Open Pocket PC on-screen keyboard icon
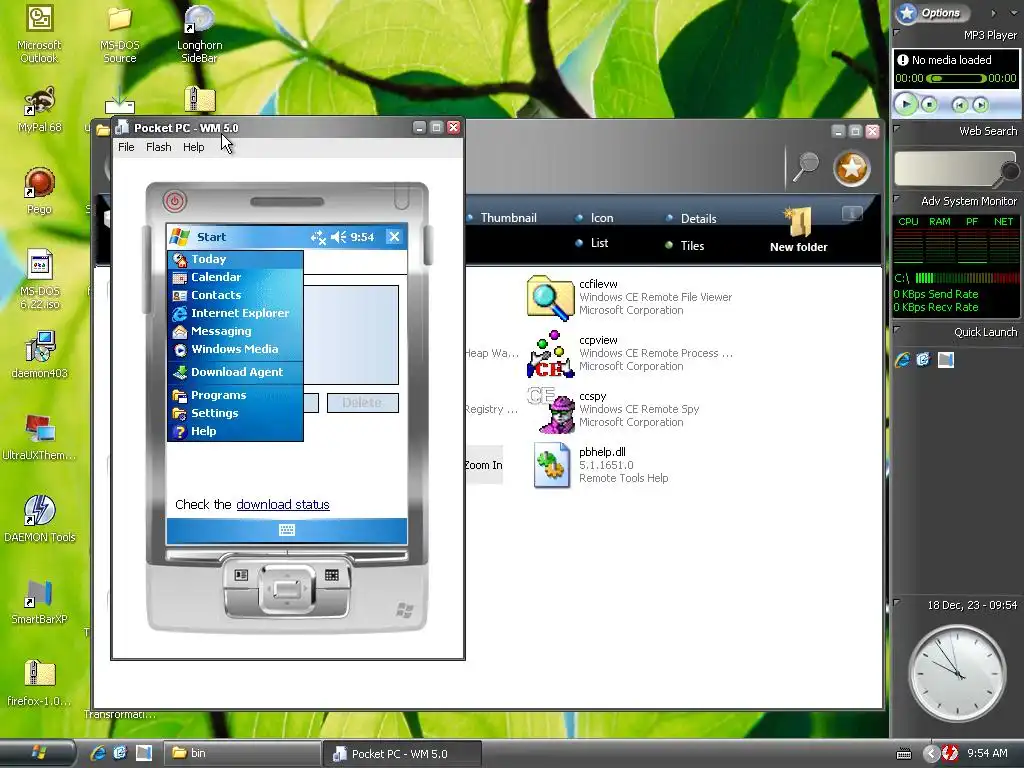Image resolution: width=1024 pixels, height=768 pixels. click(287, 530)
